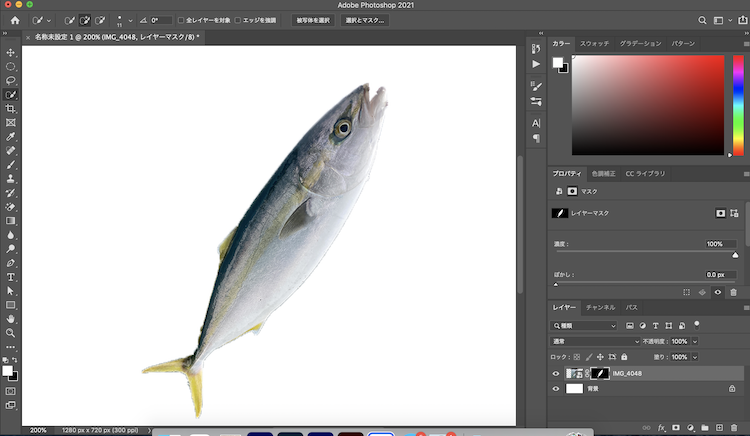
Task: Open the 塗り fill slider dropdown
Action: (x=695, y=357)
